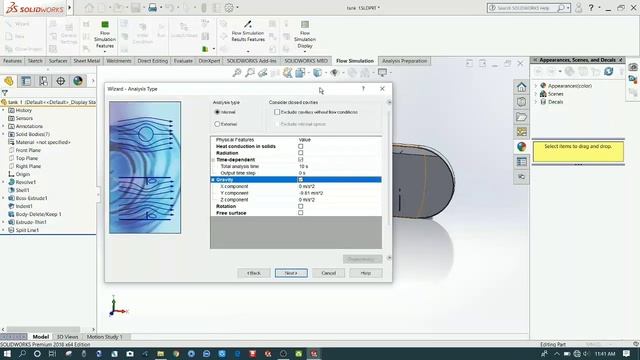640x360 pixels.
Task: Open File Explorer folder icon in task pane
Action: pyautogui.click(x=521, y=117)
